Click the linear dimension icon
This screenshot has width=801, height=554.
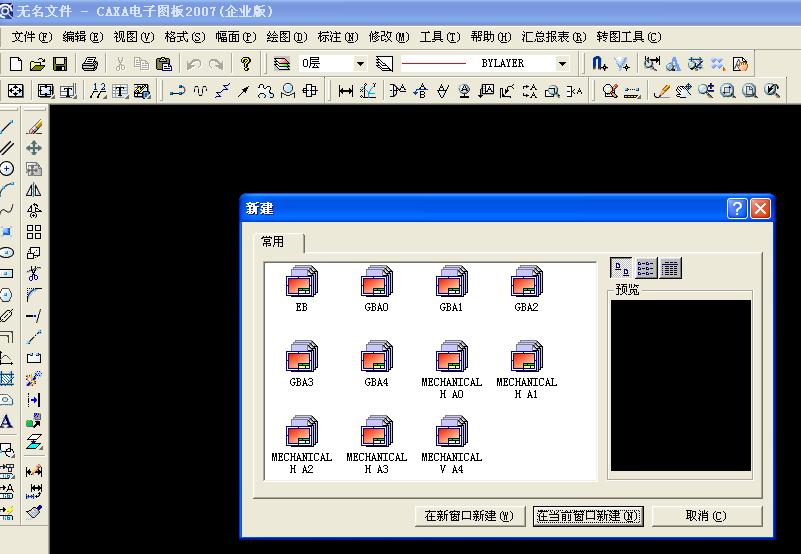coord(346,91)
